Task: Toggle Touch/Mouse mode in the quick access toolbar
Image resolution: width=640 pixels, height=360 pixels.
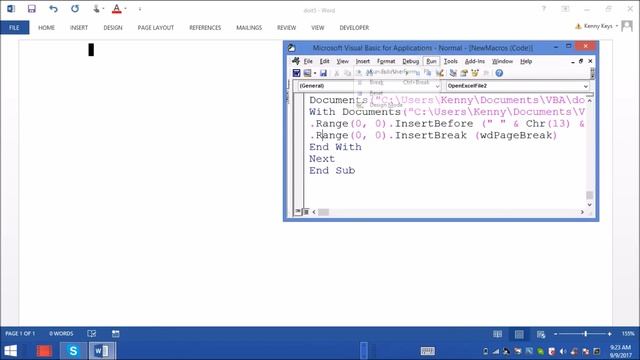Action: (96, 9)
